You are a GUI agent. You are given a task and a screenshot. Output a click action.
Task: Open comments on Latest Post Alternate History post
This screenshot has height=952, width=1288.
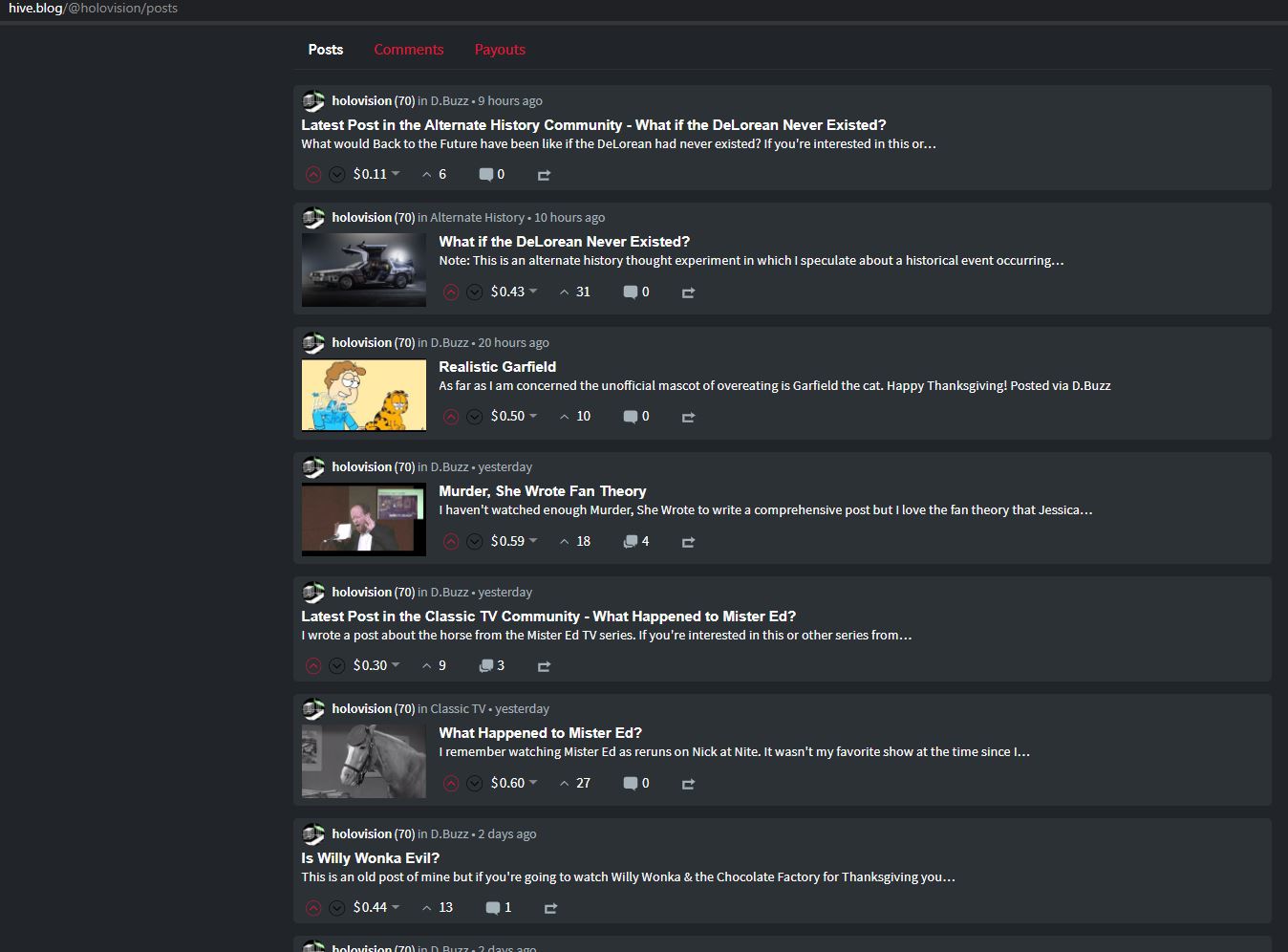click(491, 174)
